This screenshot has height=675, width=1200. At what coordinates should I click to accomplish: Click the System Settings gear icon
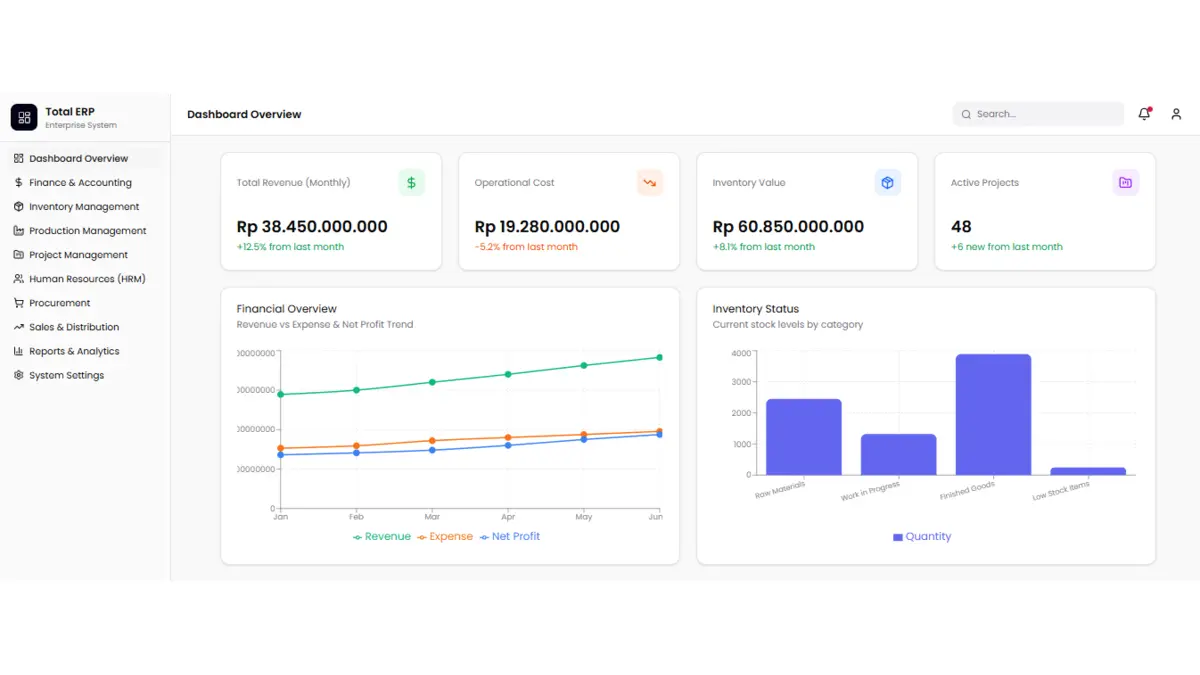[x=19, y=375]
